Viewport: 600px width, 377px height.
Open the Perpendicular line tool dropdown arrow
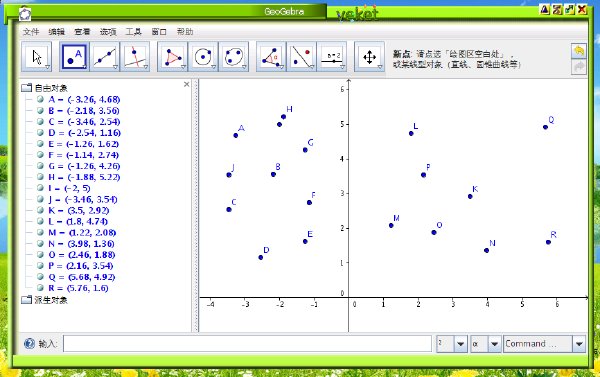145,67
